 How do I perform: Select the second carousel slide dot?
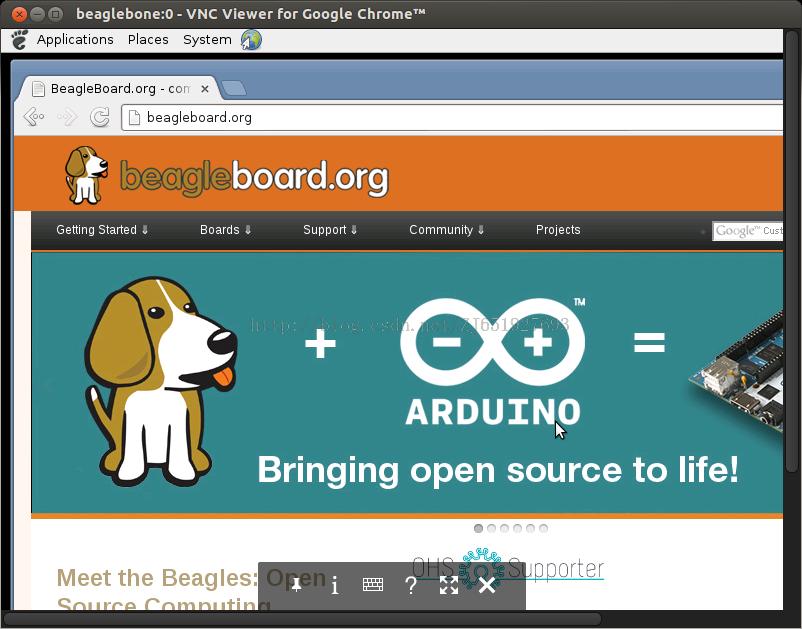[492, 528]
